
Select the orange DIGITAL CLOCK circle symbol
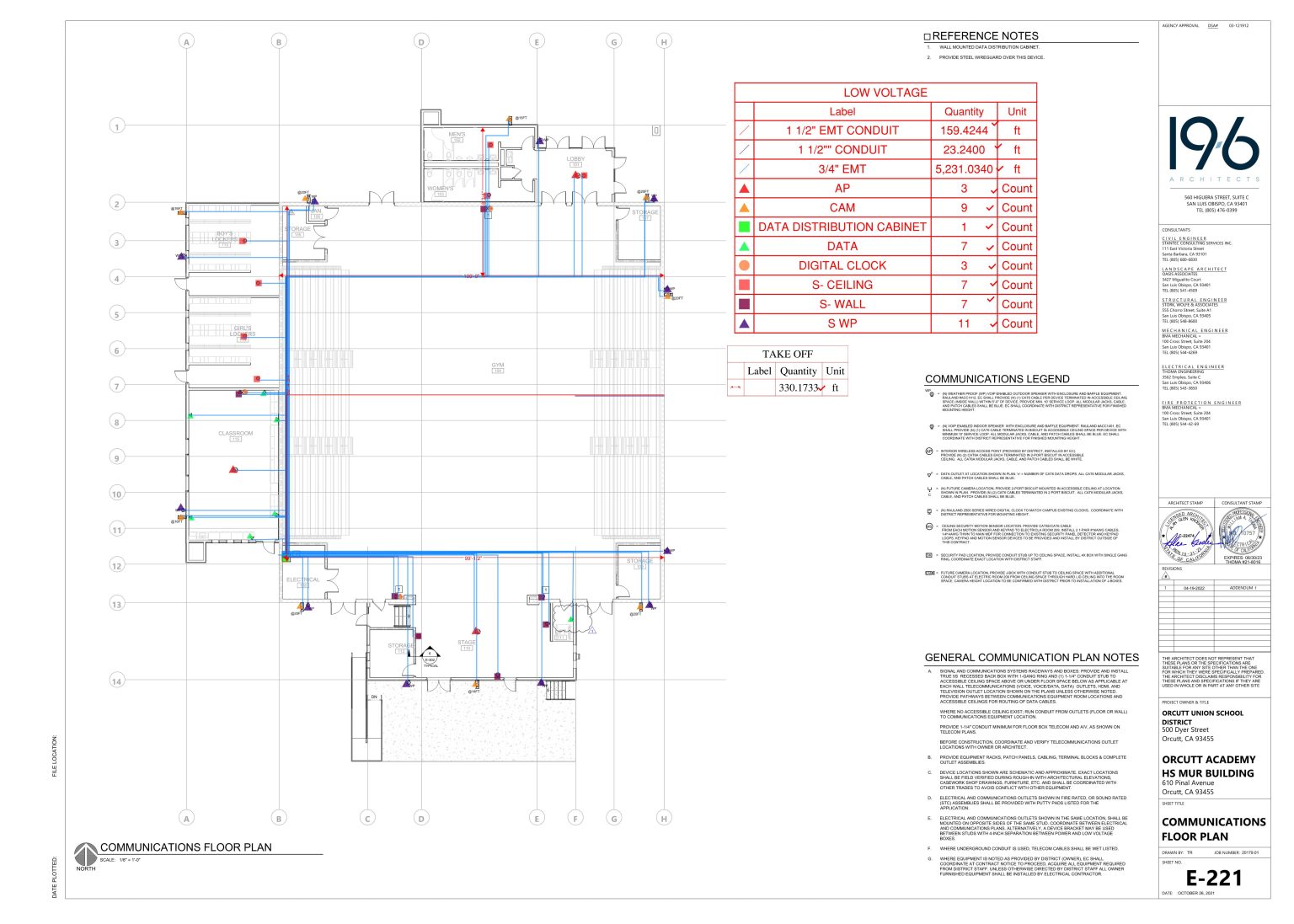(743, 265)
